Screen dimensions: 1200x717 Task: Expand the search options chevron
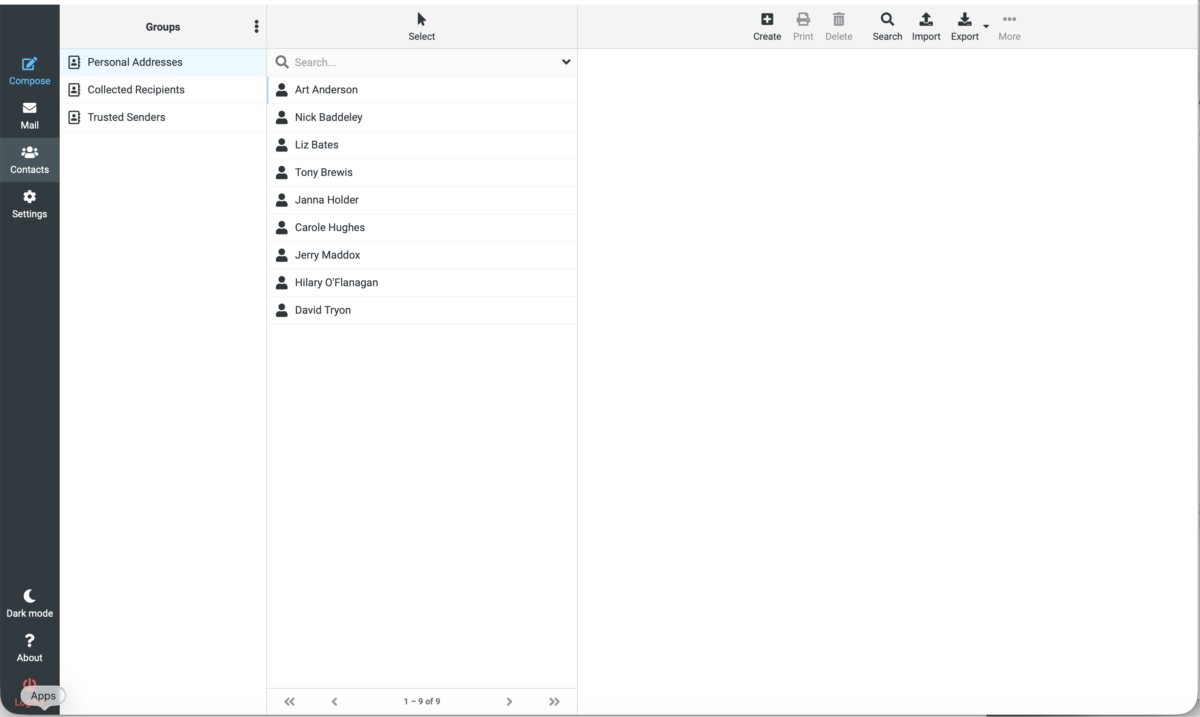[x=566, y=62]
